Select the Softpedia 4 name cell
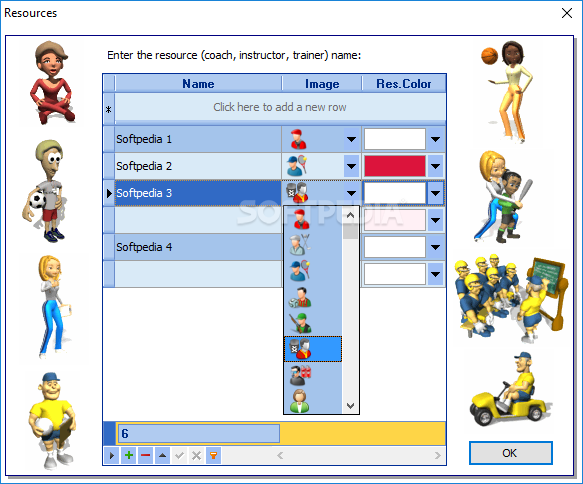This screenshot has height=484, width=583. (x=198, y=247)
